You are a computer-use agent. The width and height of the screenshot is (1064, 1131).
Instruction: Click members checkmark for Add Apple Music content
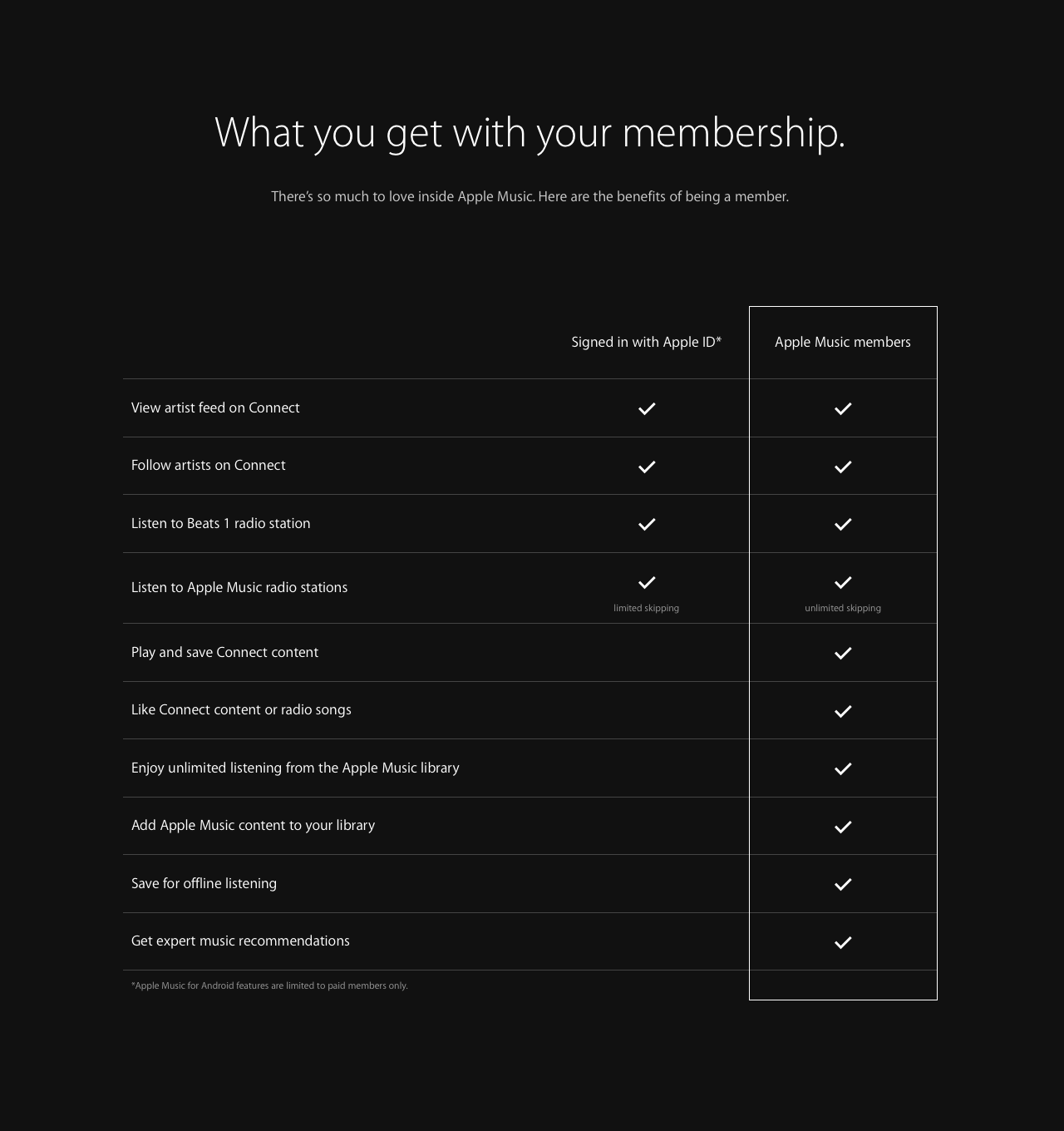point(843,827)
